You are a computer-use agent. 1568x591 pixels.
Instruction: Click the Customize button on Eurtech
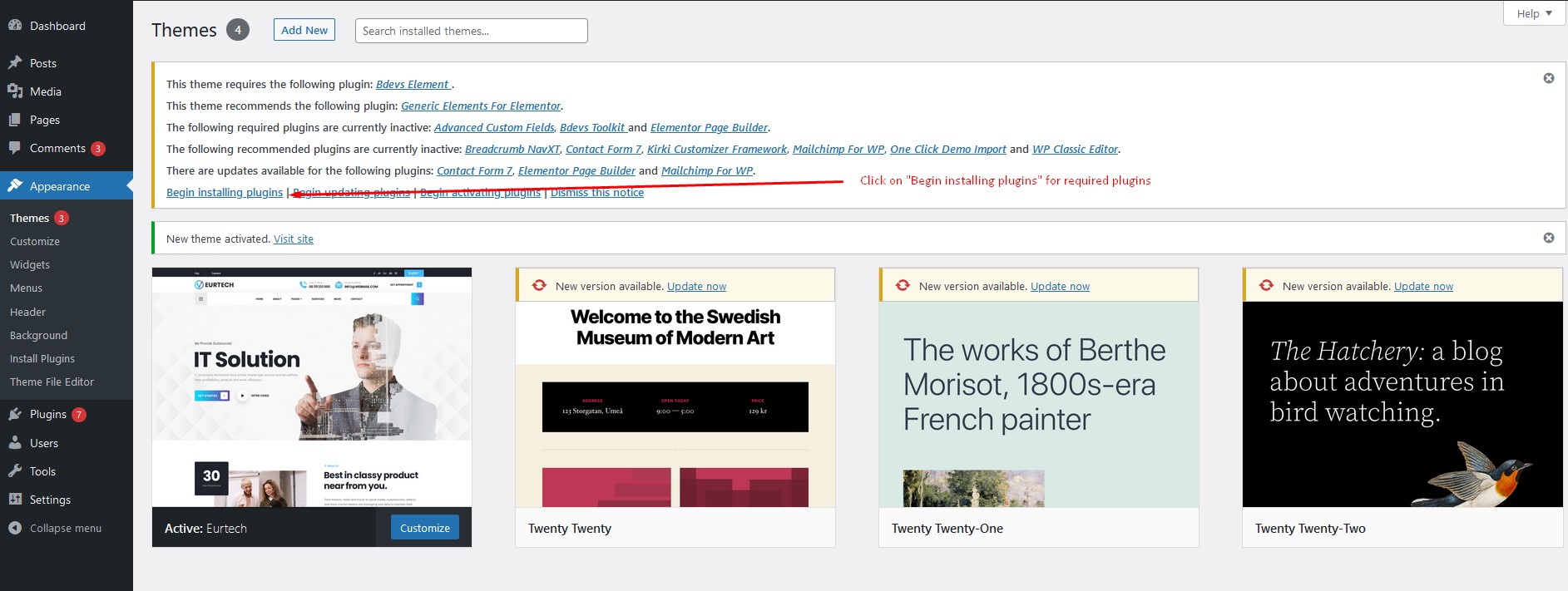pos(425,528)
